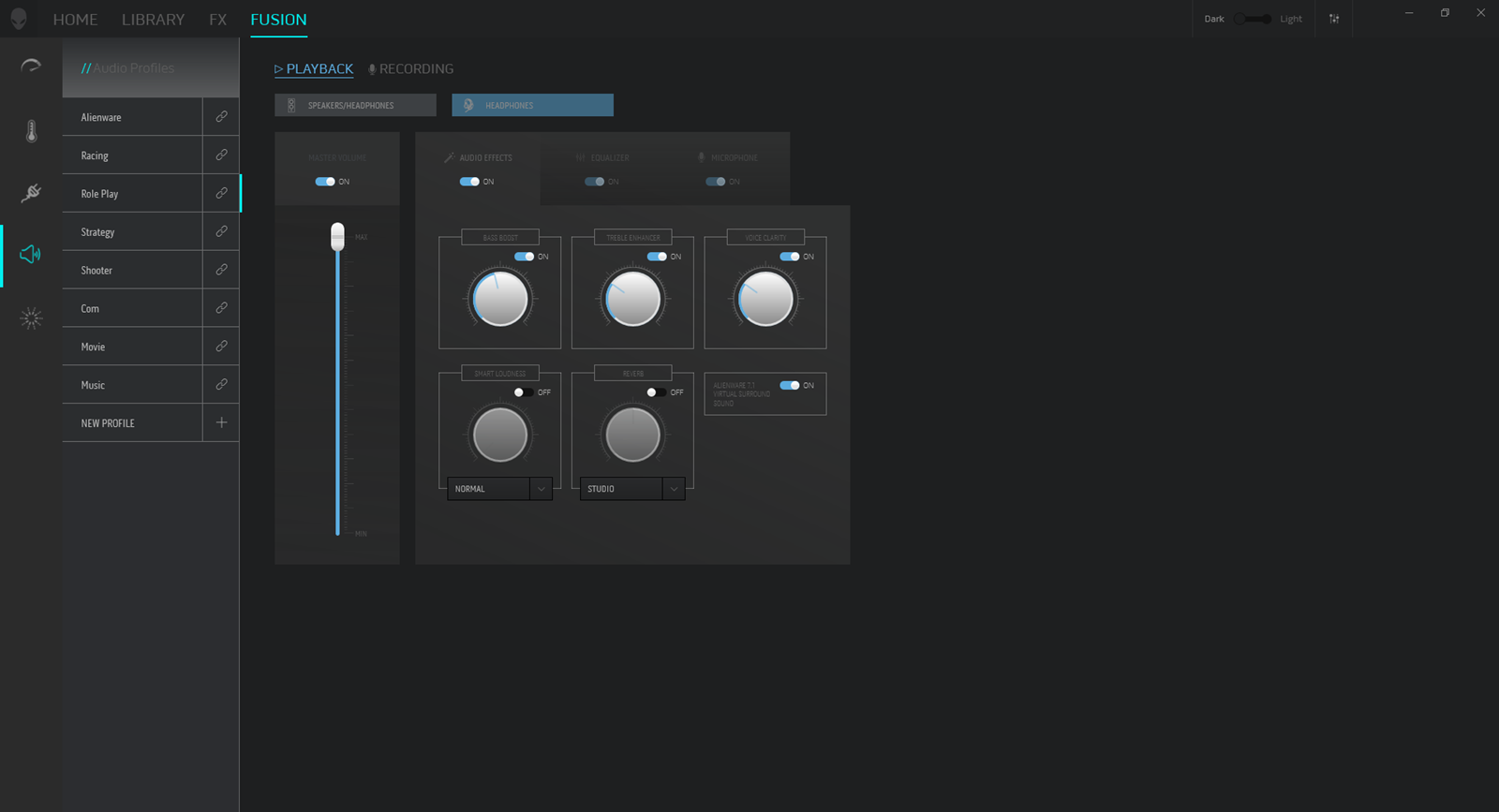Open the STUDIO reverb dropdown
The width and height of the screenshot is (1499, 812).
click(632, 489)
